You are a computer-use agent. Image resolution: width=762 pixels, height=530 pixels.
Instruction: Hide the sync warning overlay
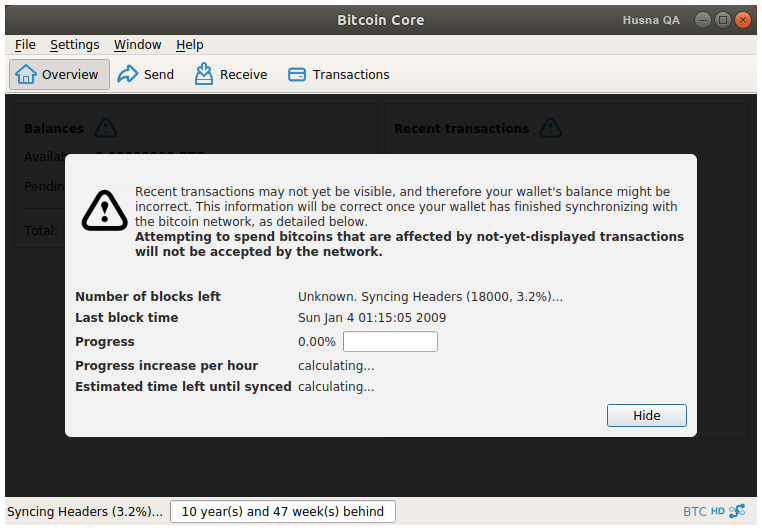click(646, 415)
